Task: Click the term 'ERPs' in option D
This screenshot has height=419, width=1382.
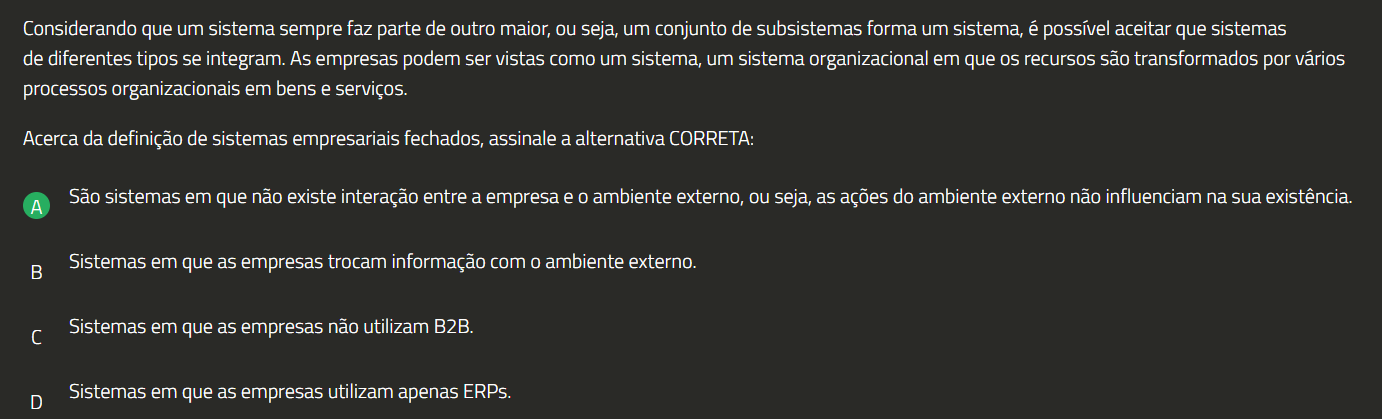Action: click(x=488, y=392)
